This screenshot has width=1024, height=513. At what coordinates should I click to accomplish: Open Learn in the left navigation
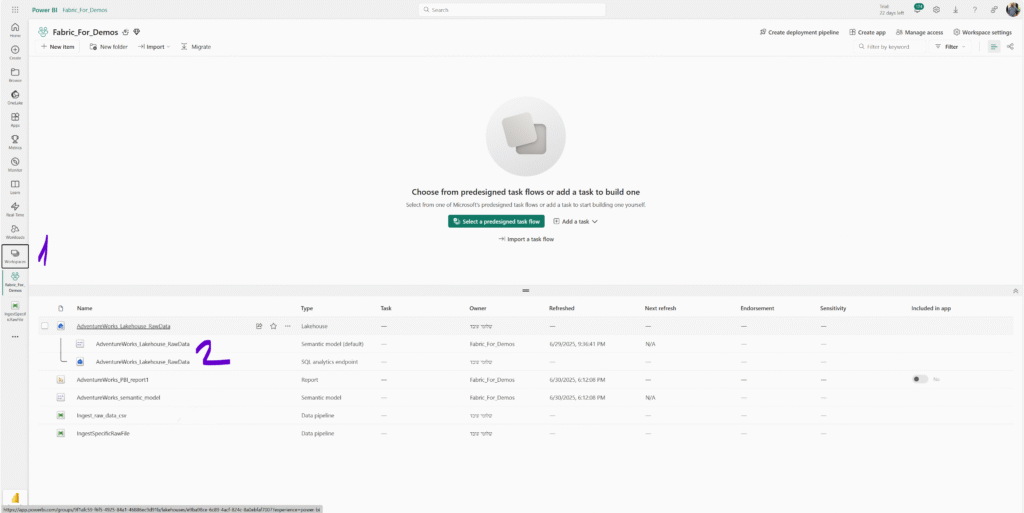15,187
